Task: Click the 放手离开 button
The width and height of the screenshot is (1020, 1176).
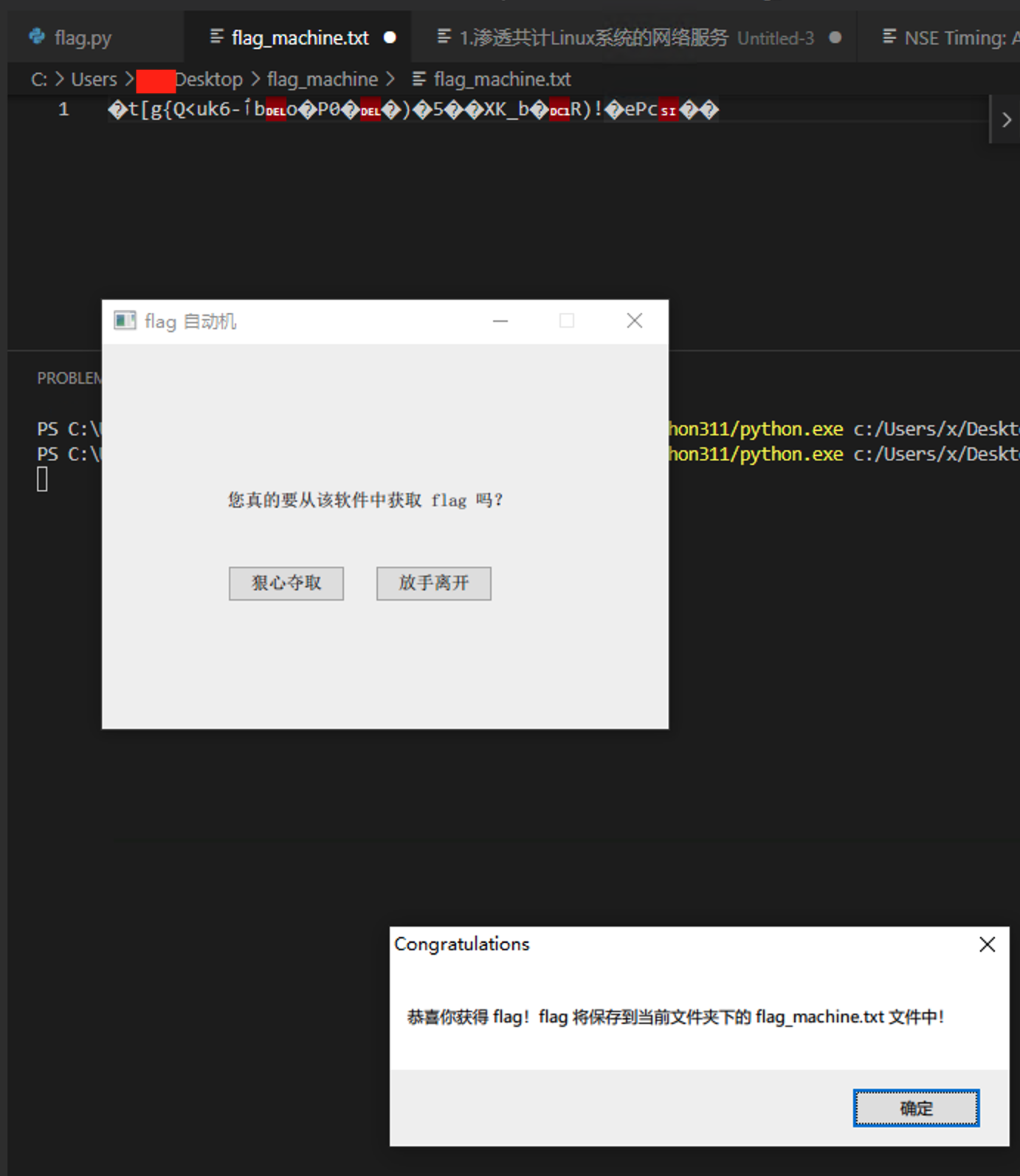Action: tap(434, 584)
